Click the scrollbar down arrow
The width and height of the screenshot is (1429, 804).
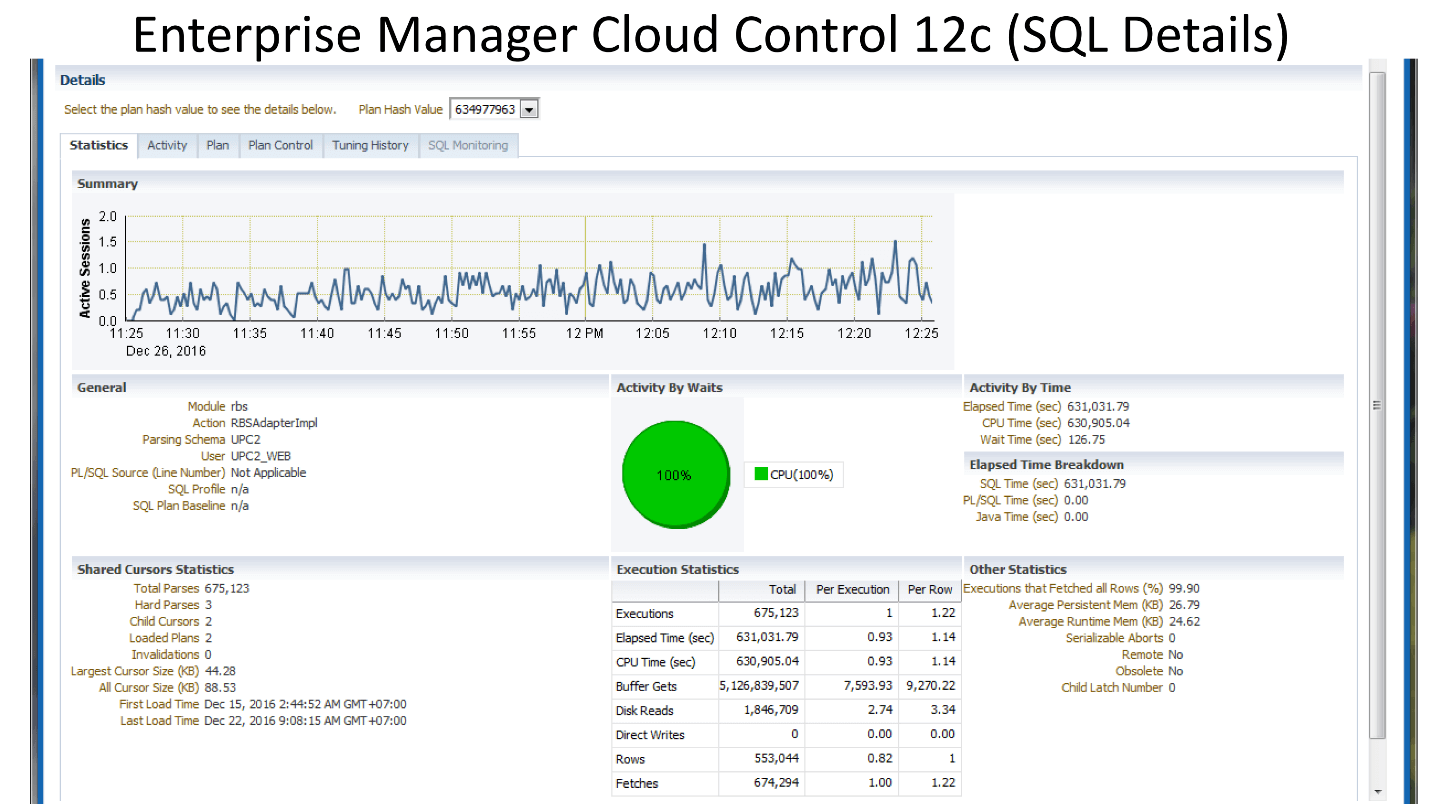pos(1378,792)
